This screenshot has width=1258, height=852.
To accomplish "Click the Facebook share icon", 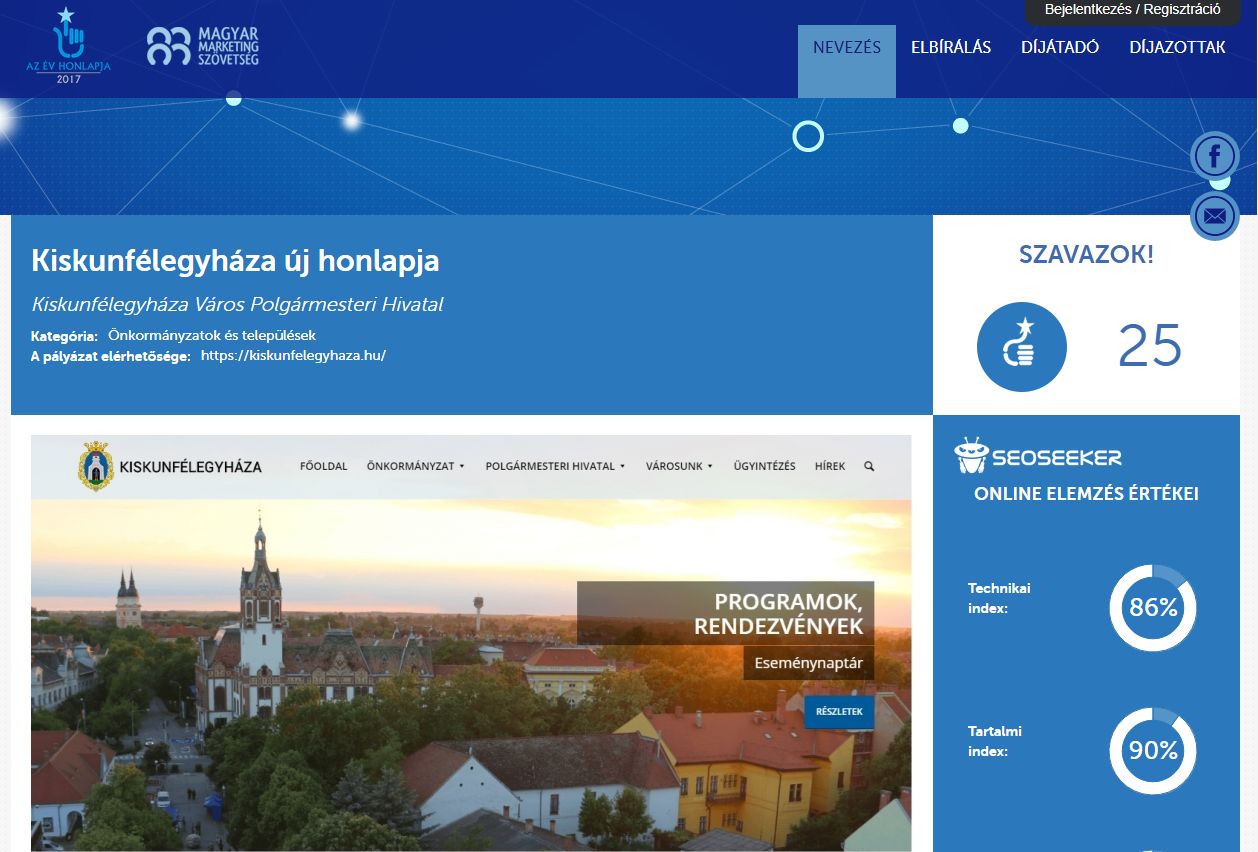I will click(x=1214, y=156).
